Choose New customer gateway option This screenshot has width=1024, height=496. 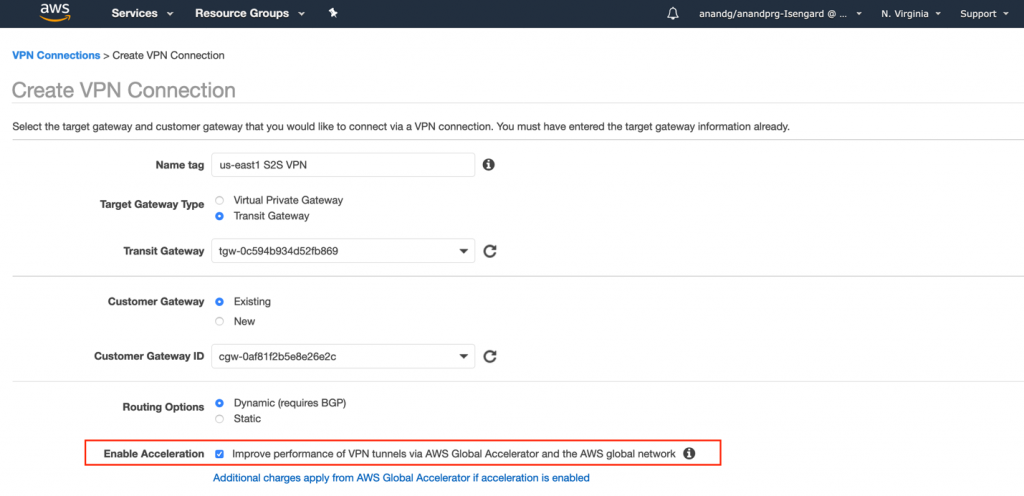[x=219, y=321]
